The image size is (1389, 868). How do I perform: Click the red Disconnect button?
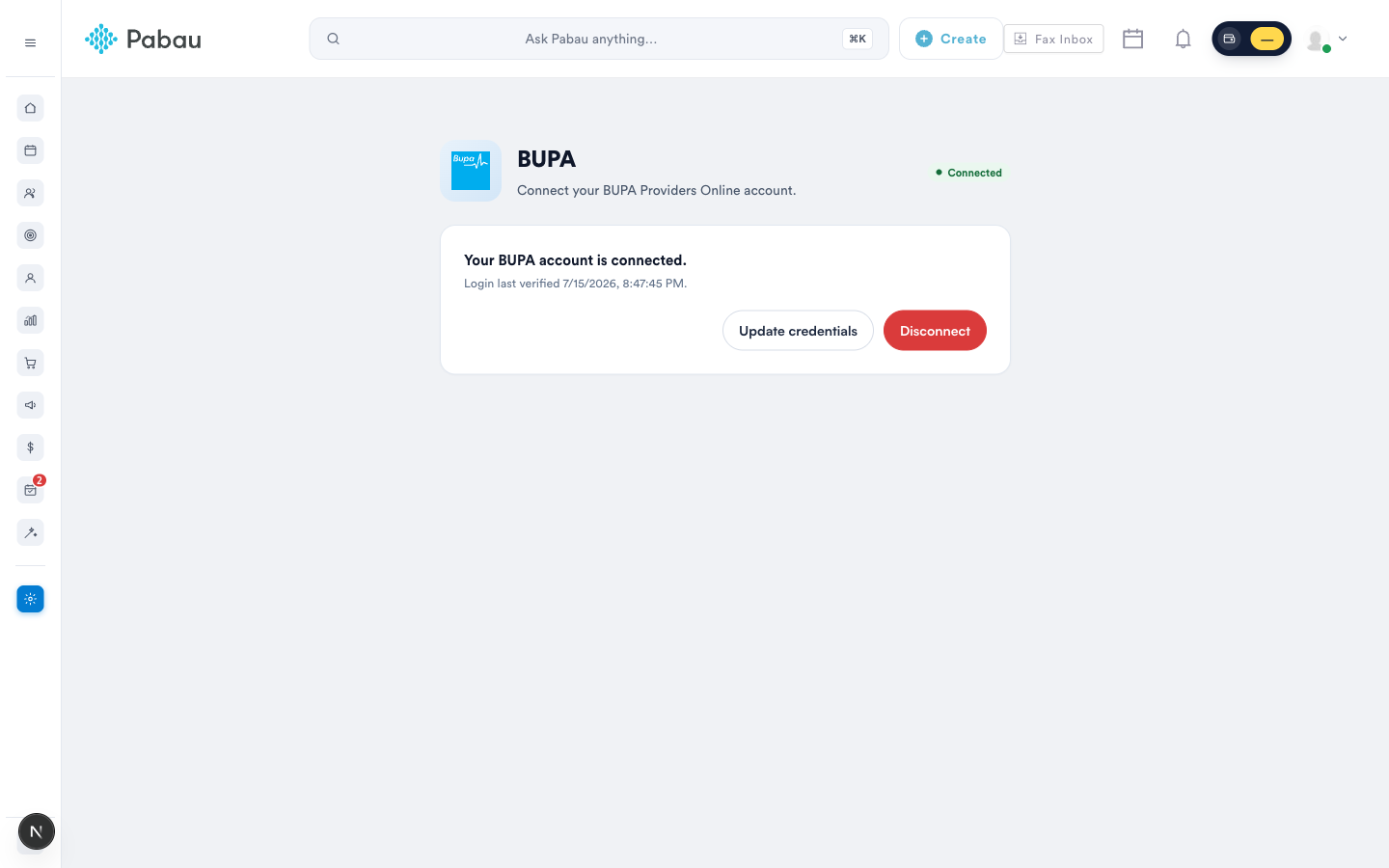pyautogui.click(x=935, y=331)
